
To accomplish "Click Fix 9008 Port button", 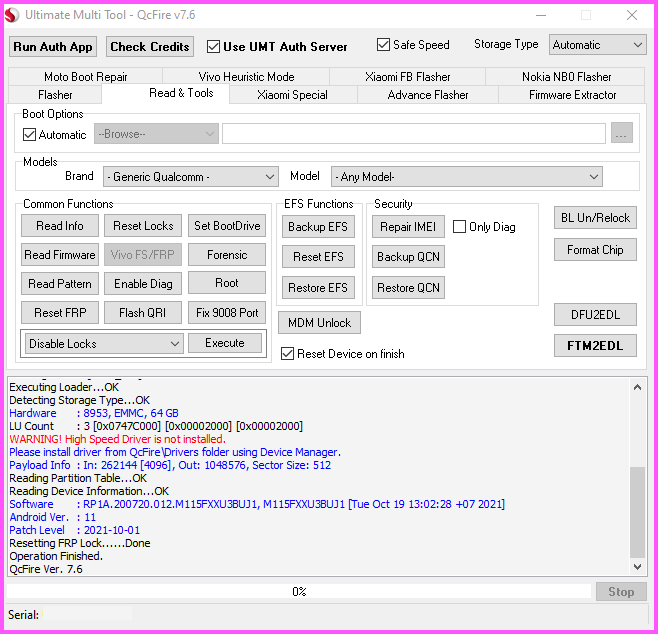I will pyautogui.click(x=227, y=313).
